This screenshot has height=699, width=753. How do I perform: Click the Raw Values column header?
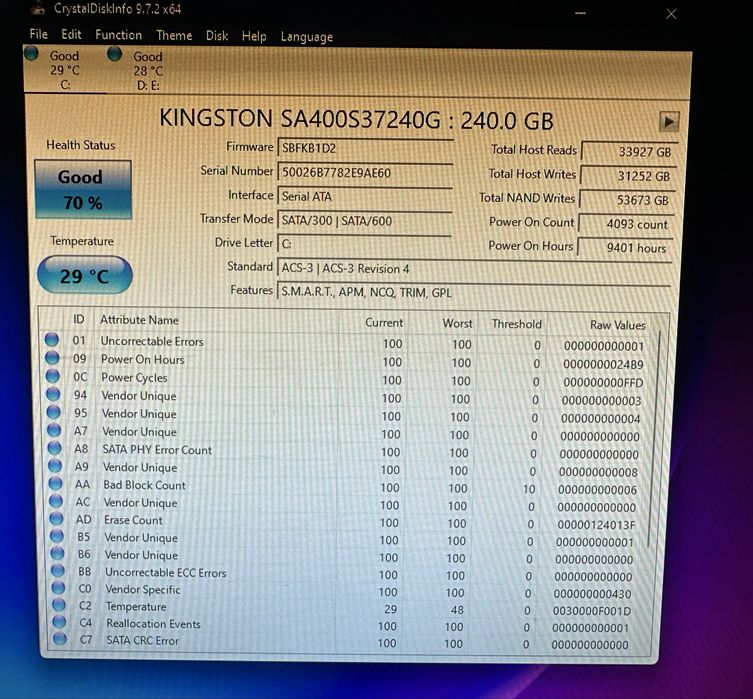point(618,325)
